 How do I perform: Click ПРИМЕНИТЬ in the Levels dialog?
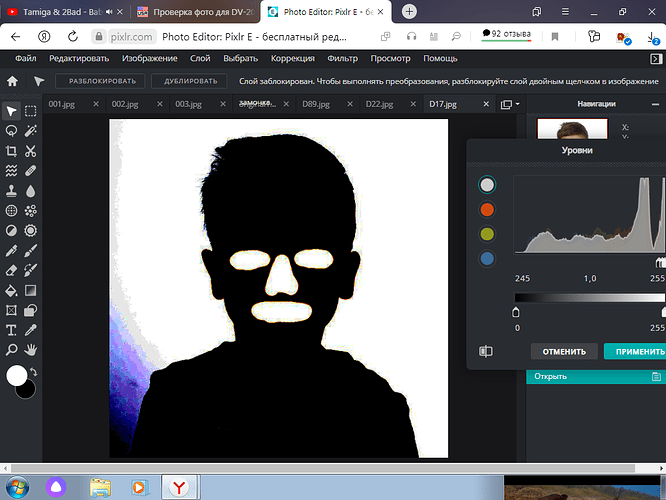coord(635,351)
